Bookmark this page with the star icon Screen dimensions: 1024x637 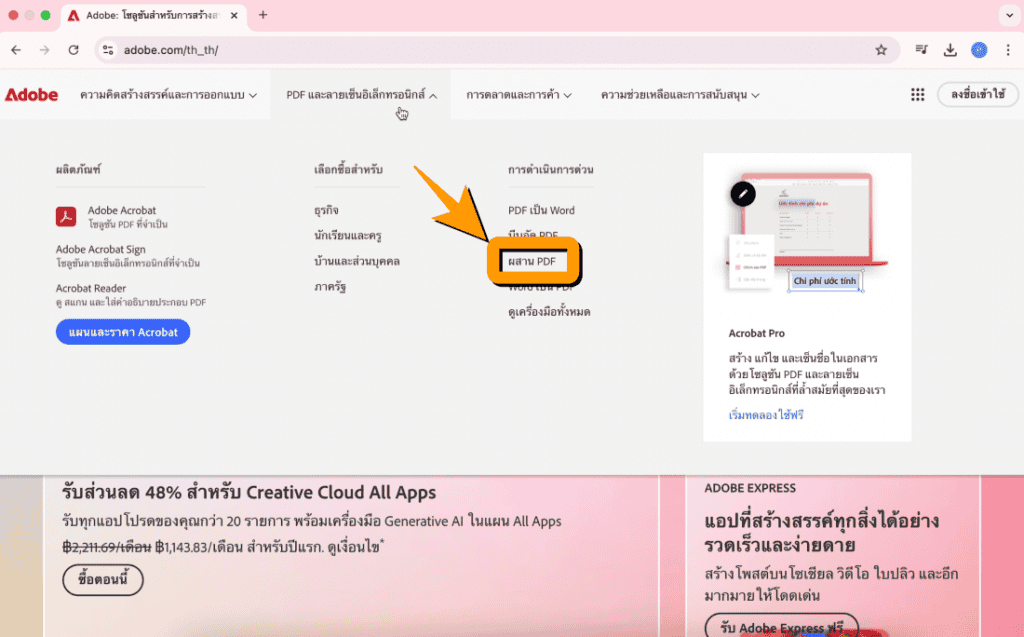pos(879,48)
